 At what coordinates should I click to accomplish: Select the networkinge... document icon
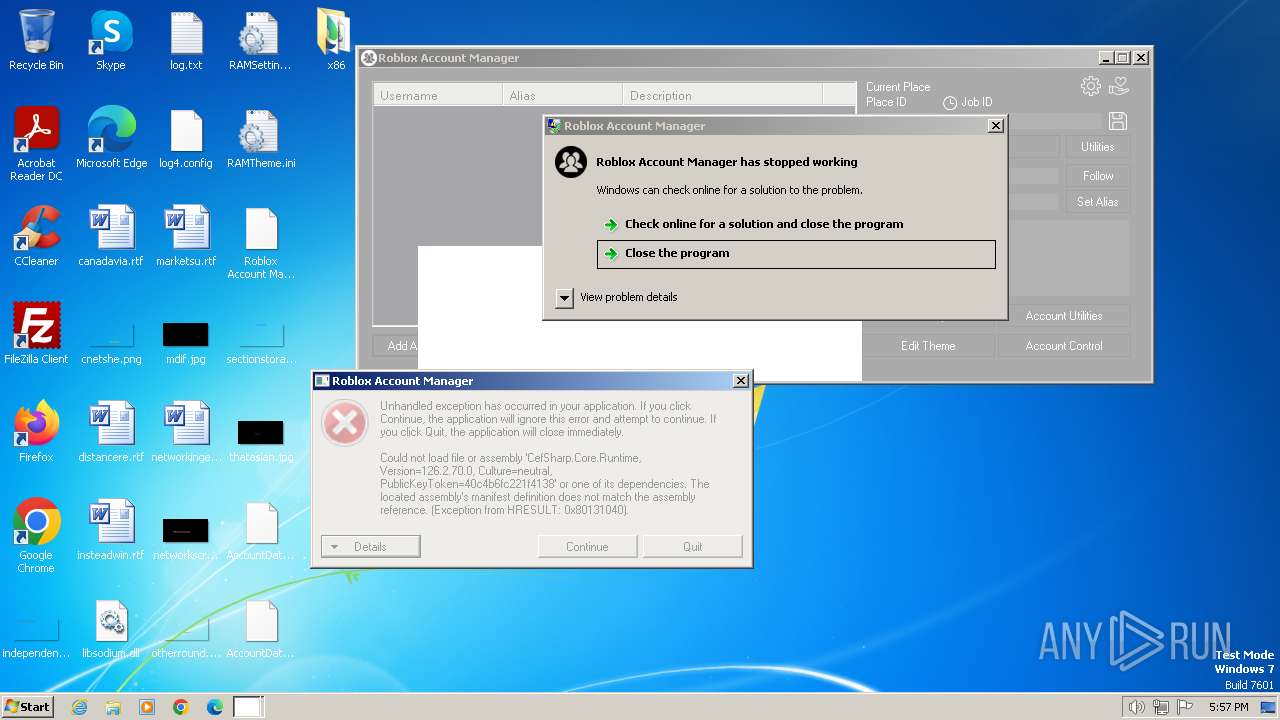(x=186, y=431)
